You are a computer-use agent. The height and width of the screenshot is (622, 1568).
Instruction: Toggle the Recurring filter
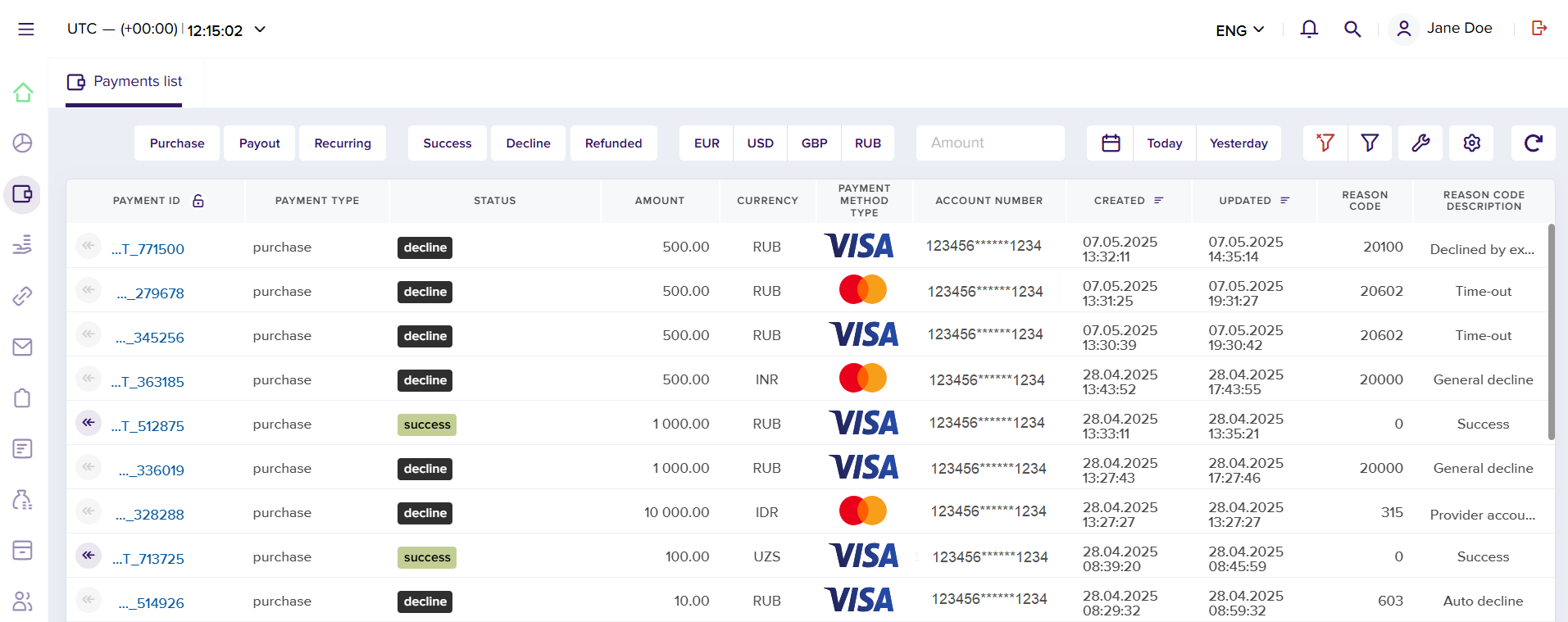pyautogui.click(x=343, y=143)
